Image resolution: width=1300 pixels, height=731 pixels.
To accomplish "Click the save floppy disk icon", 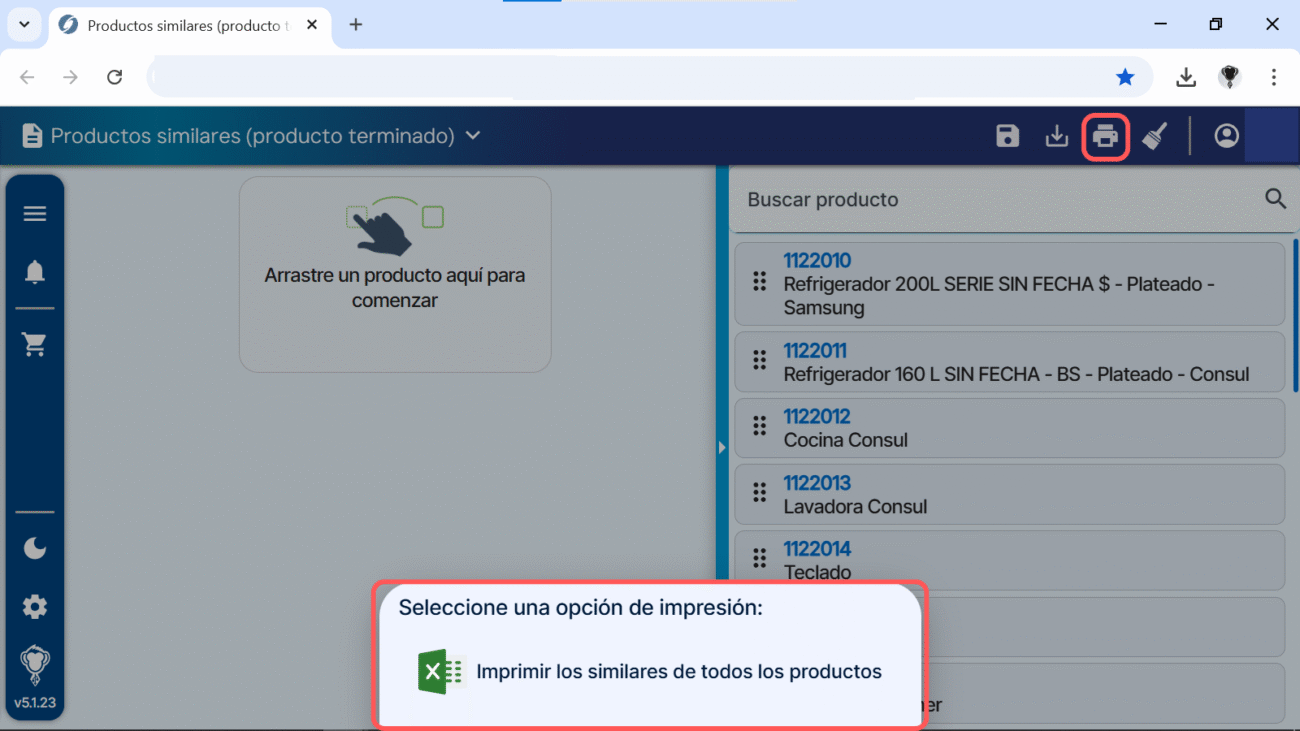I will point(1007,137).
